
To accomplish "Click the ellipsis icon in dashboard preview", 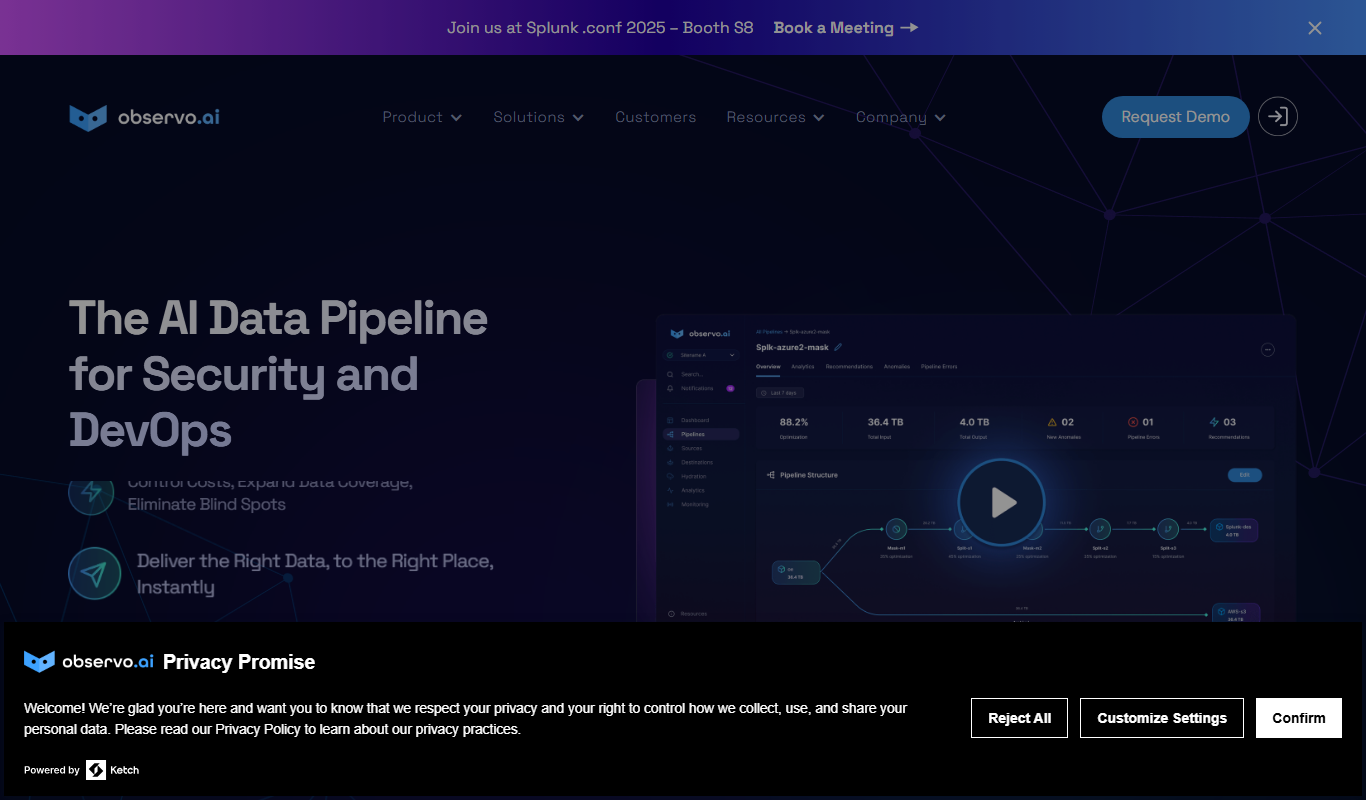I will [x=1268, y=350].
